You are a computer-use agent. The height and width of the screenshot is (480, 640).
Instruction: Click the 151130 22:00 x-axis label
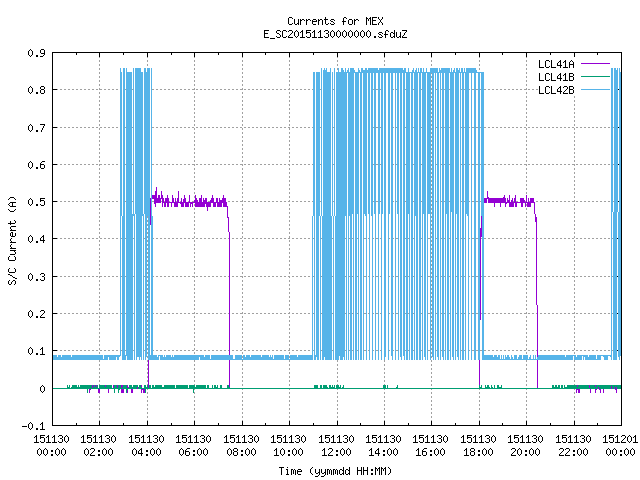pos(573,446)
